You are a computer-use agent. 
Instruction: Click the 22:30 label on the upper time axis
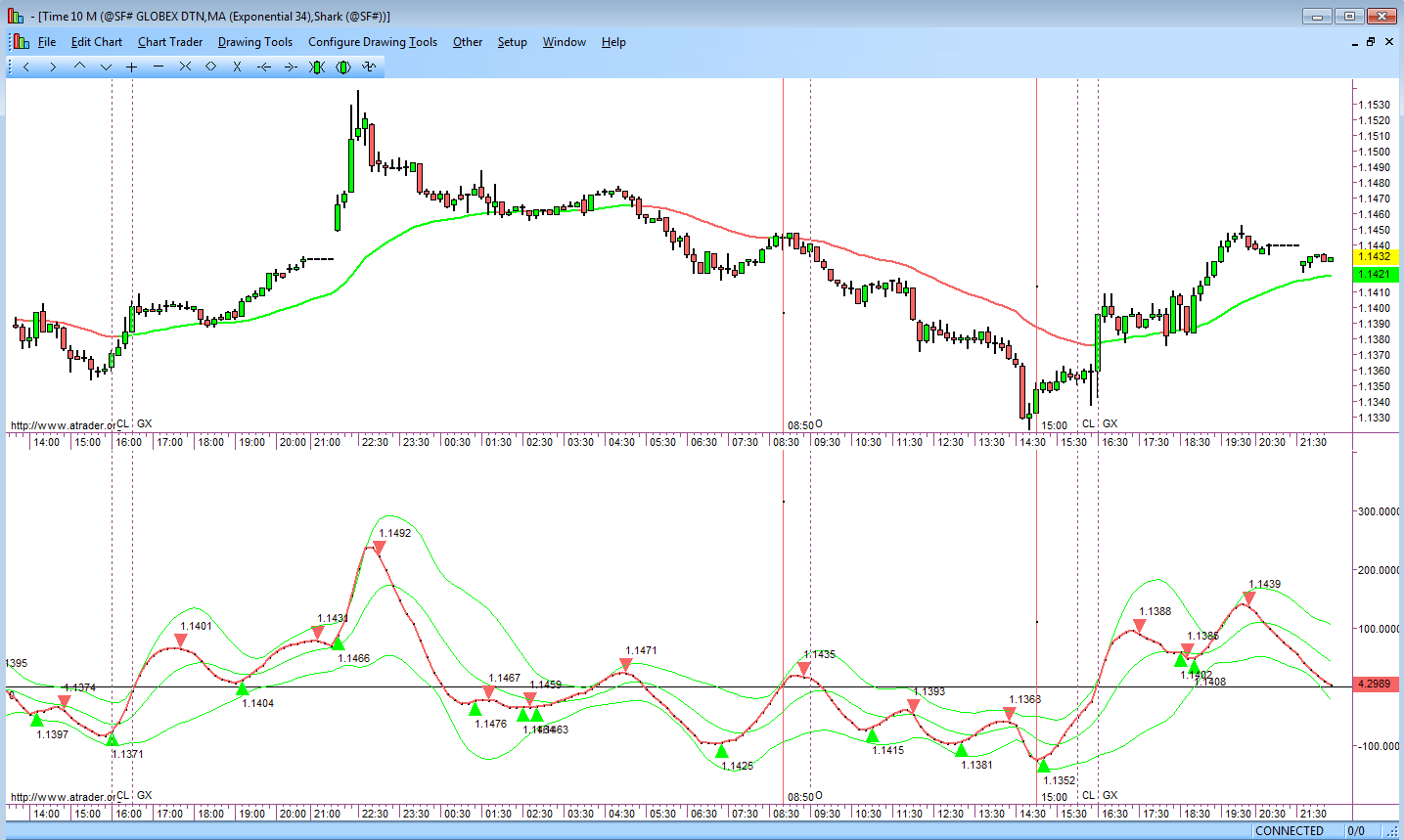coord(375,442)
